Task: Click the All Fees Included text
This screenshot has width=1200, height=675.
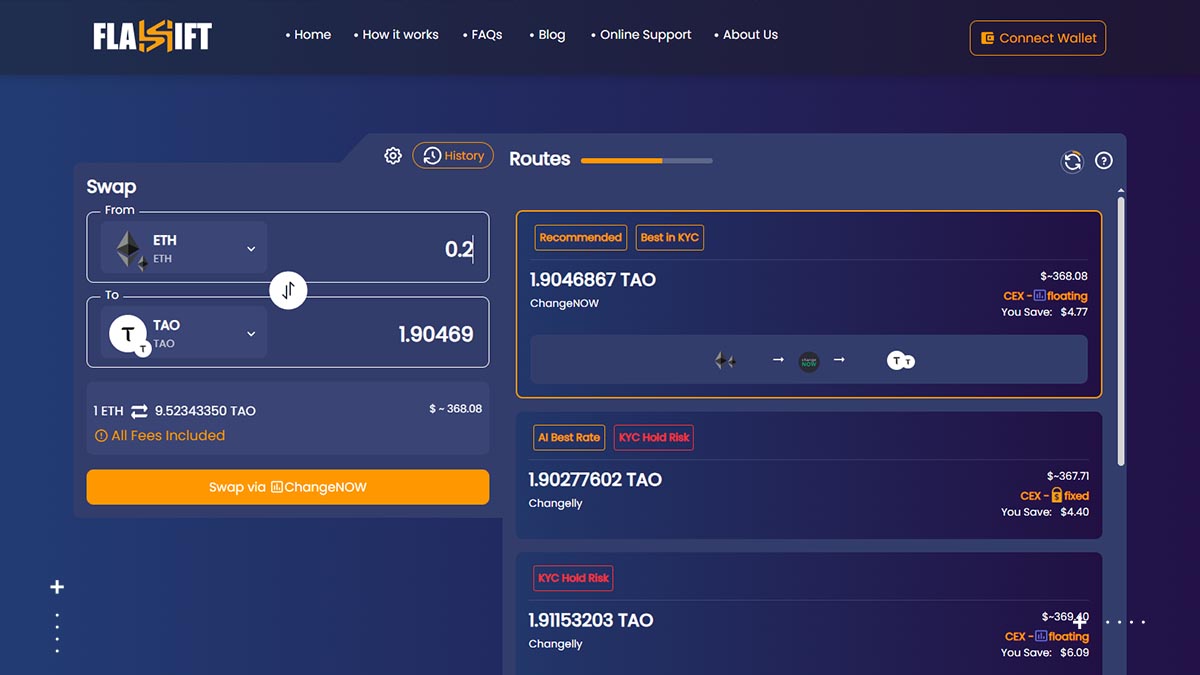Action: point(168,436)
